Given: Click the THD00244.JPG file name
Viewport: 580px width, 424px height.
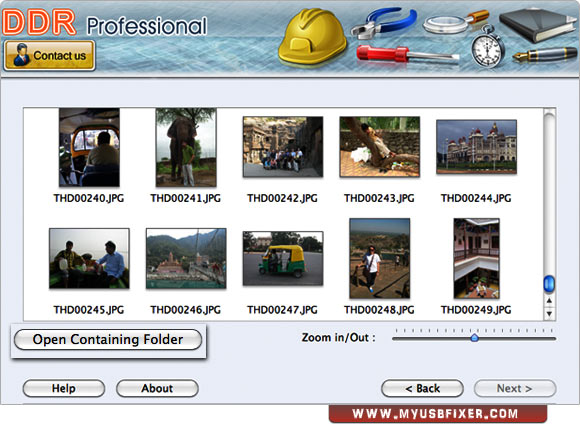Looking at the screenshot, I should click(476, 198).
